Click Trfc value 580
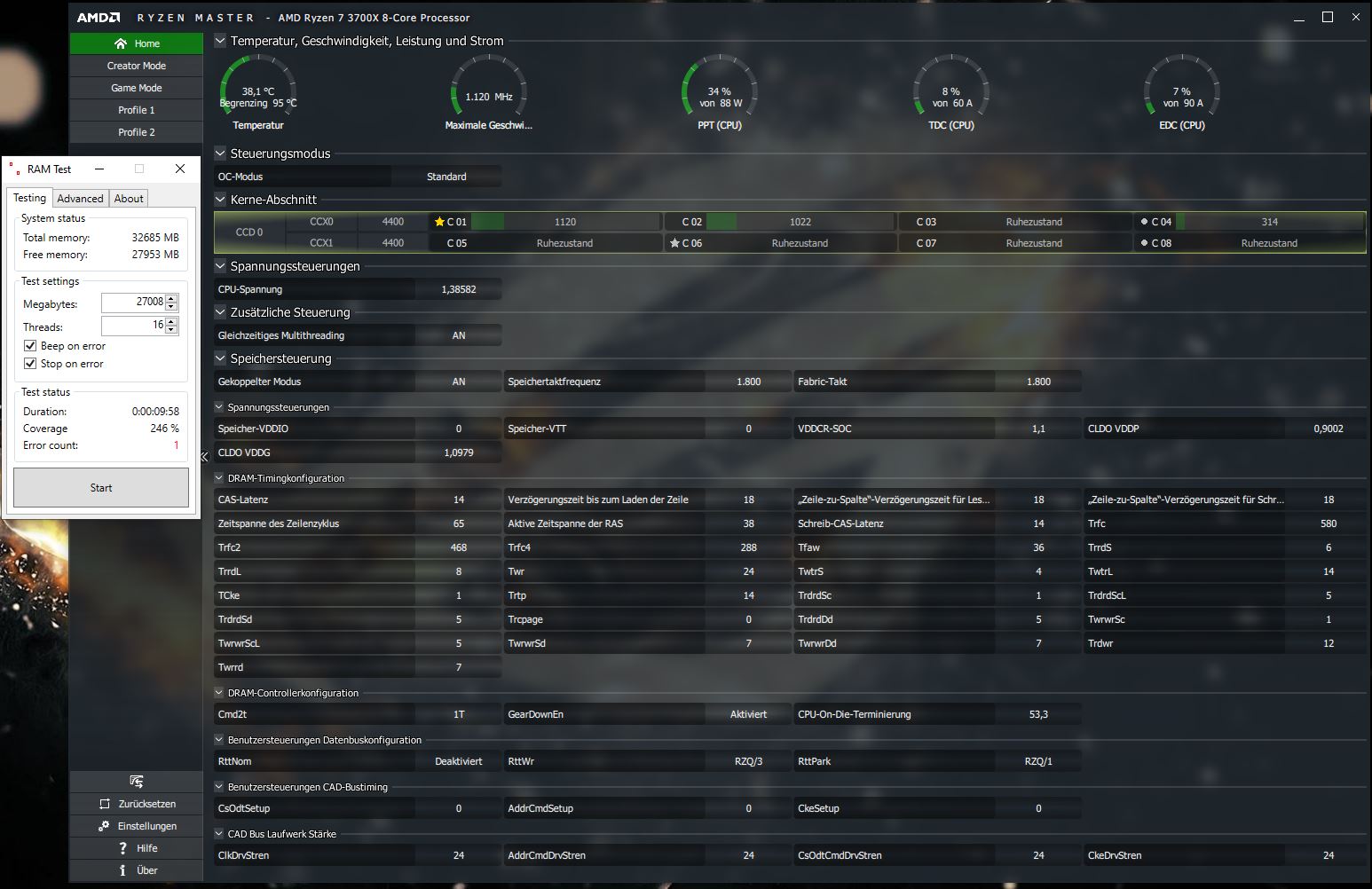1372x889 pixels. [x=1329, y=523]
